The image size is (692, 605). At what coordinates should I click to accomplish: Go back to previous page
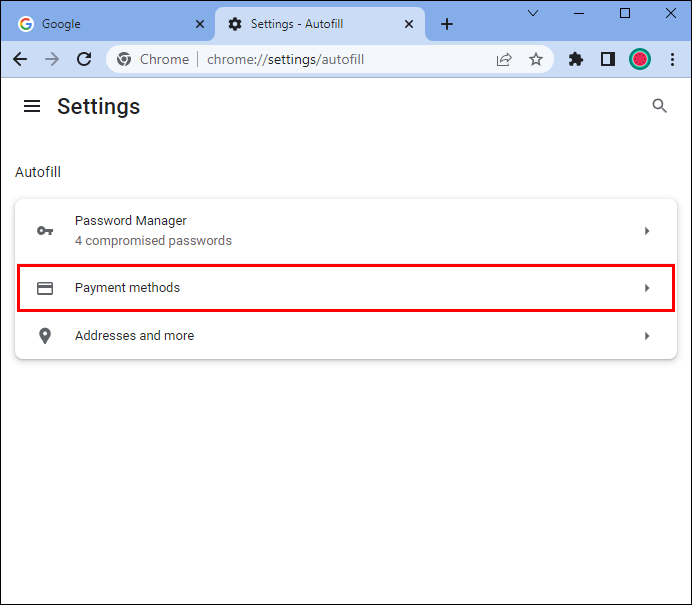20,59
